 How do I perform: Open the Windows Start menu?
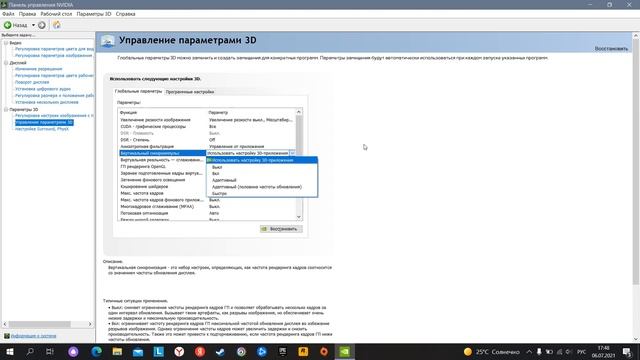[10, 352]
